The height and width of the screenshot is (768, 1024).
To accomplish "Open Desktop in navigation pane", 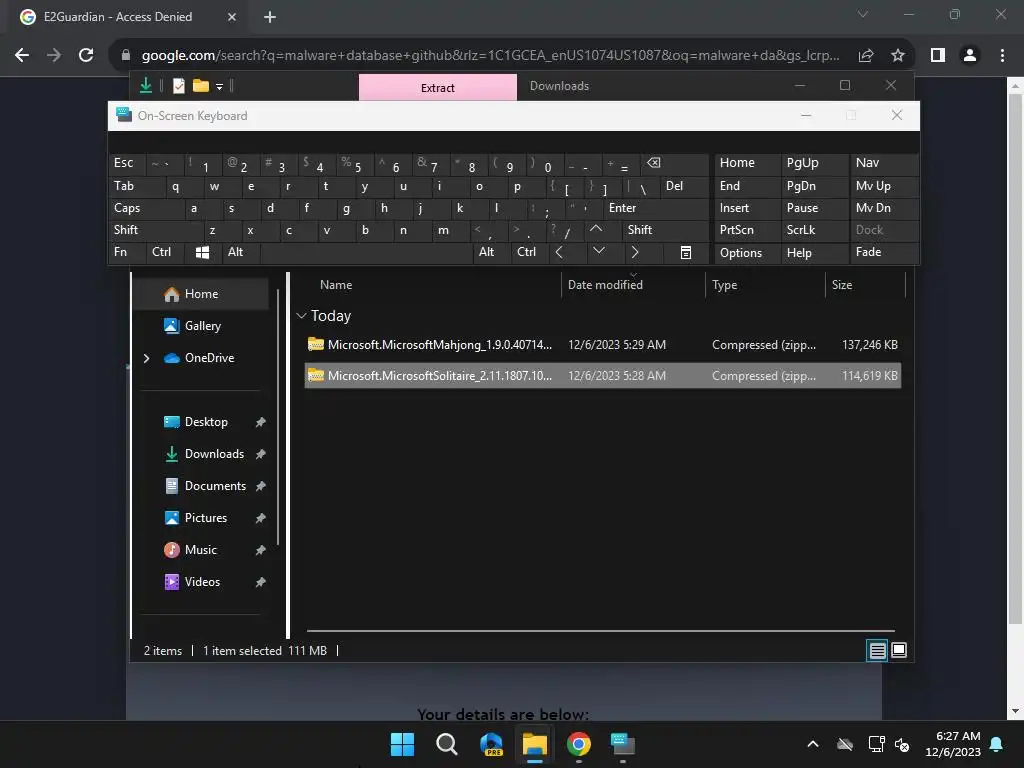I will tap(206, 422).
